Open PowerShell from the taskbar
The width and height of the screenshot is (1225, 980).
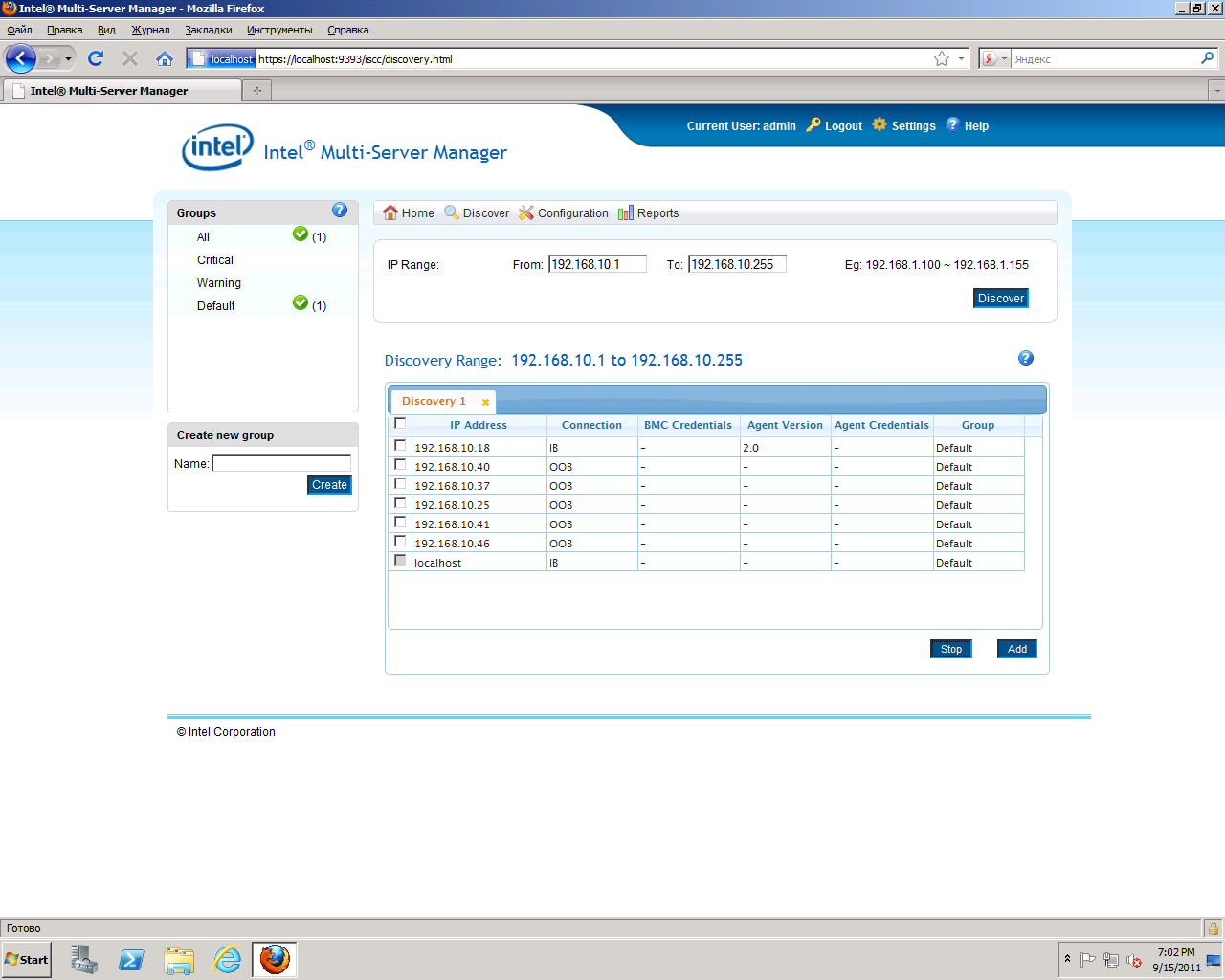(131, 959)
